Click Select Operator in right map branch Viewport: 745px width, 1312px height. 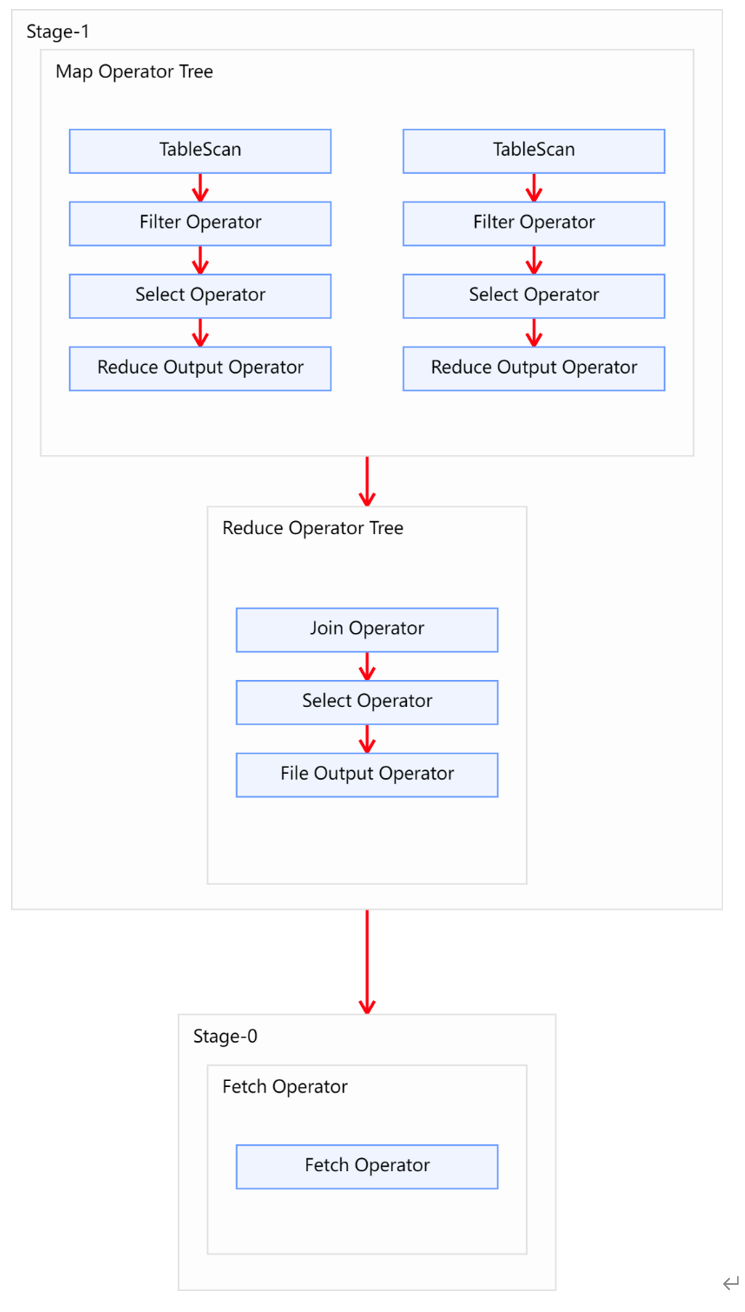pyautogui.click(x=533, y=295)
